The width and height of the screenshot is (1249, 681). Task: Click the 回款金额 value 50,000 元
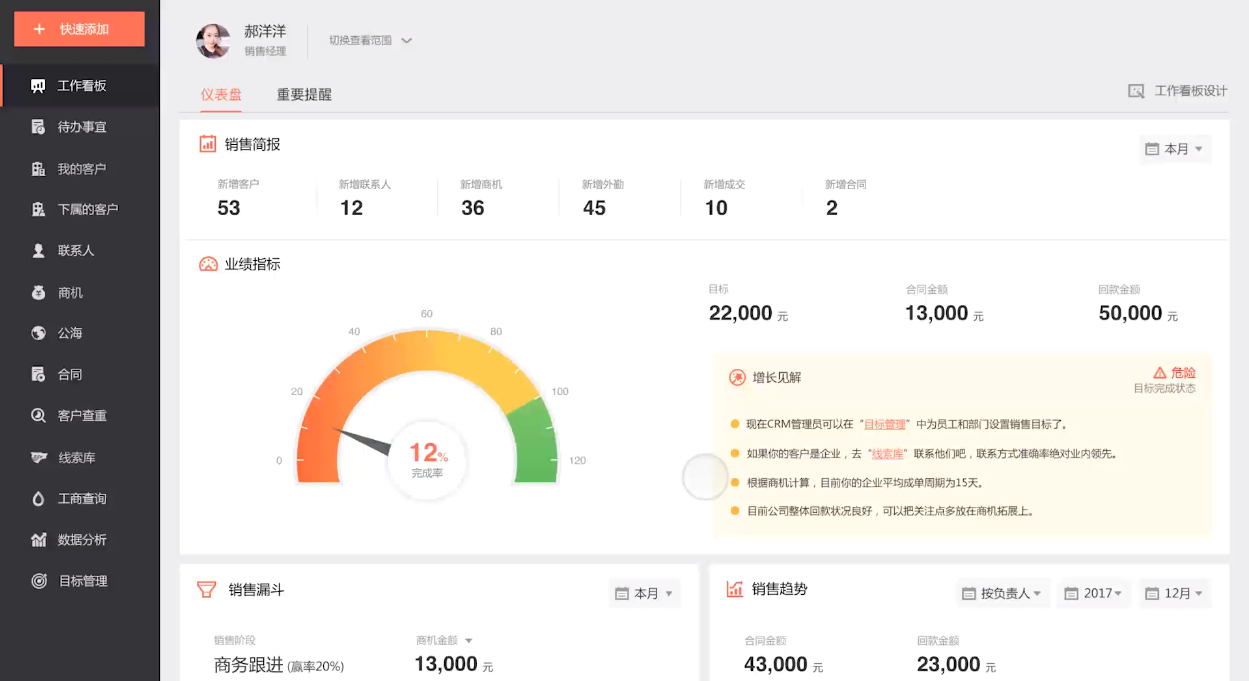coord(1138,314)
